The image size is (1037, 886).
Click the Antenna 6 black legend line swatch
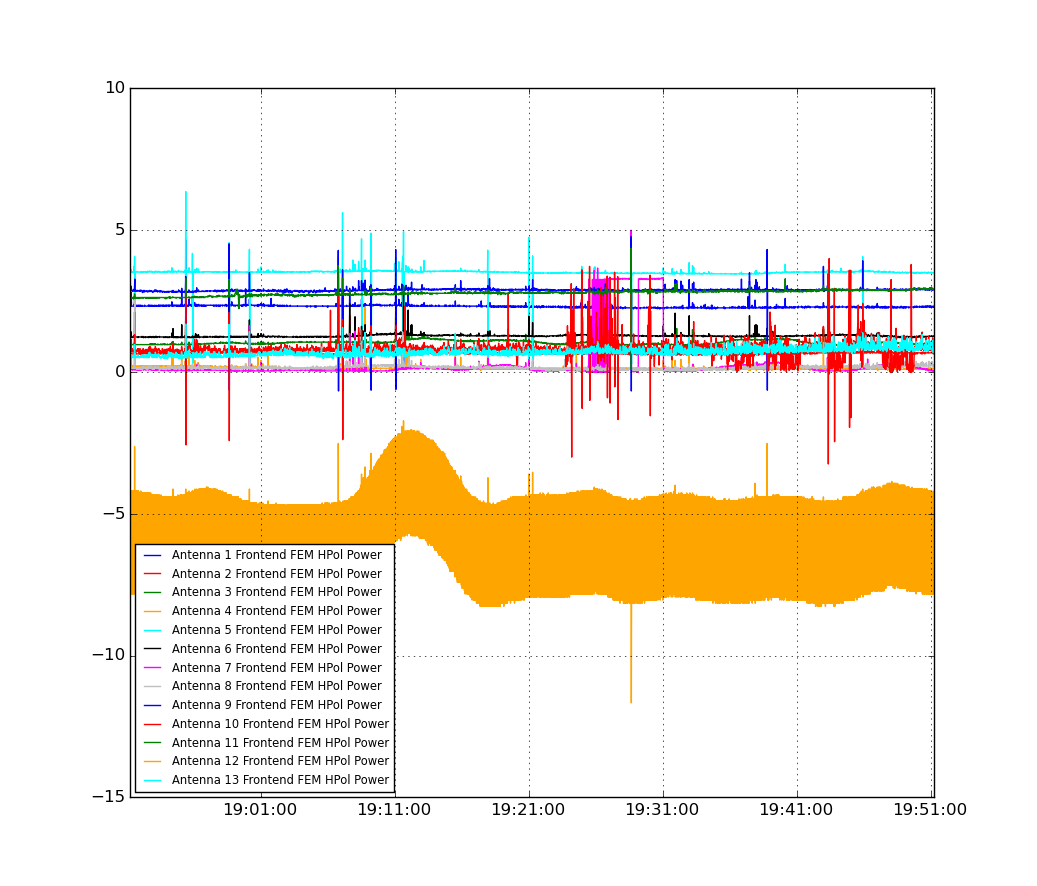pos(153,649)
